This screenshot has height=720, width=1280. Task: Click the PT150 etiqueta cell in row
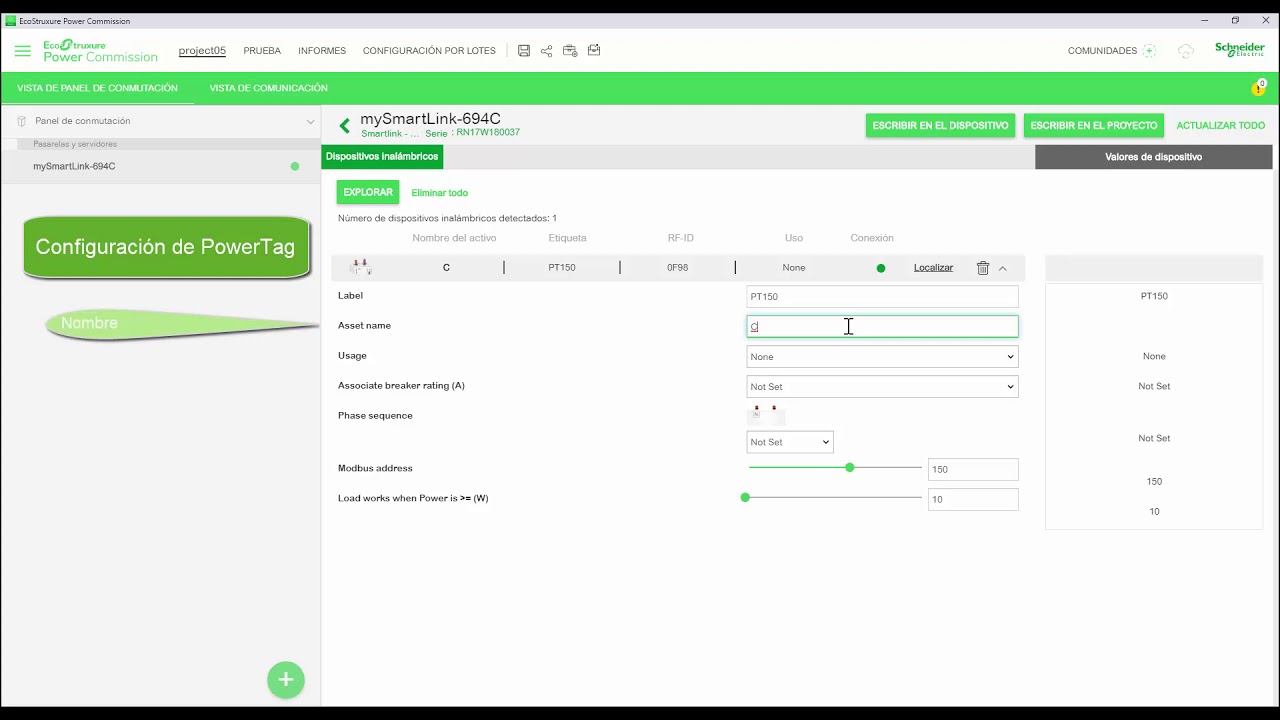click(562, 268)
